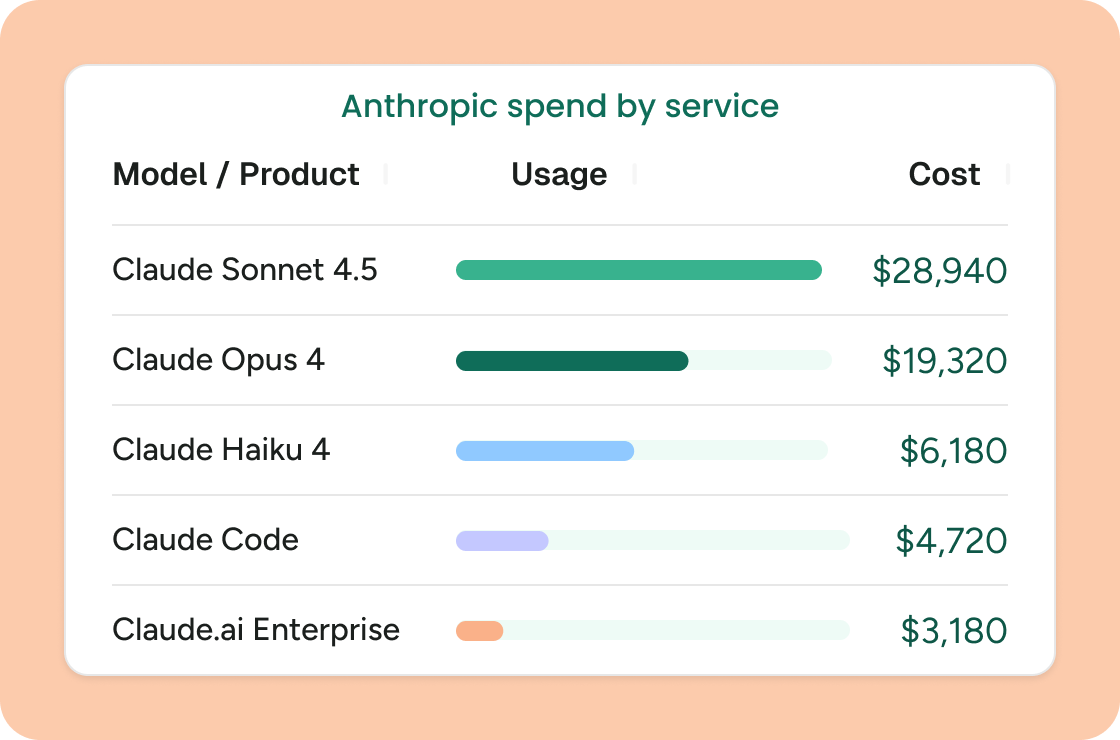Image resolution: width=1120 pixels, height=740 pixels.
Task: Click the Cost column header
Action: click(x=944, y=174)
